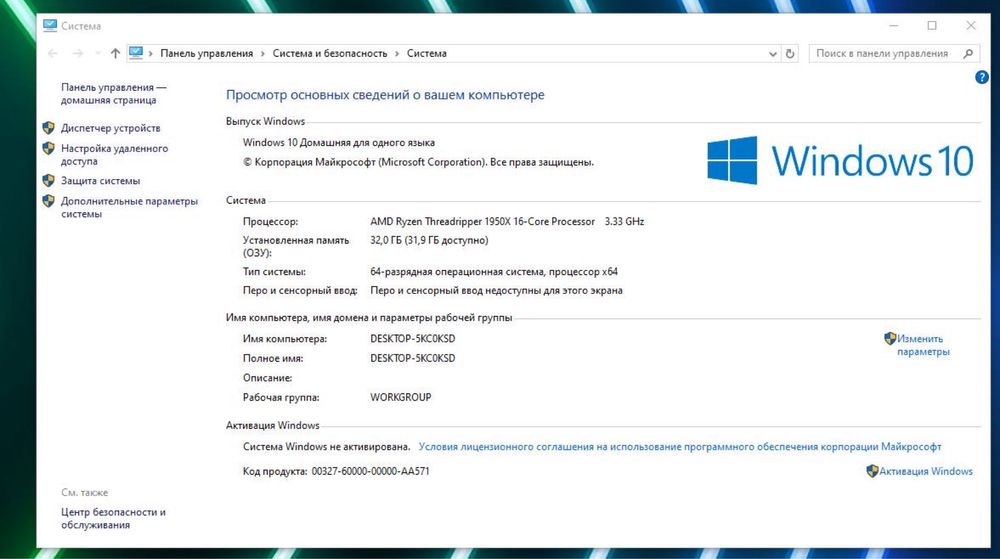Image resolution: width=1000 pixels, height=559 pixels.
Task: Click the product code 00327-60000-00000-AA571
Action: 371,472
